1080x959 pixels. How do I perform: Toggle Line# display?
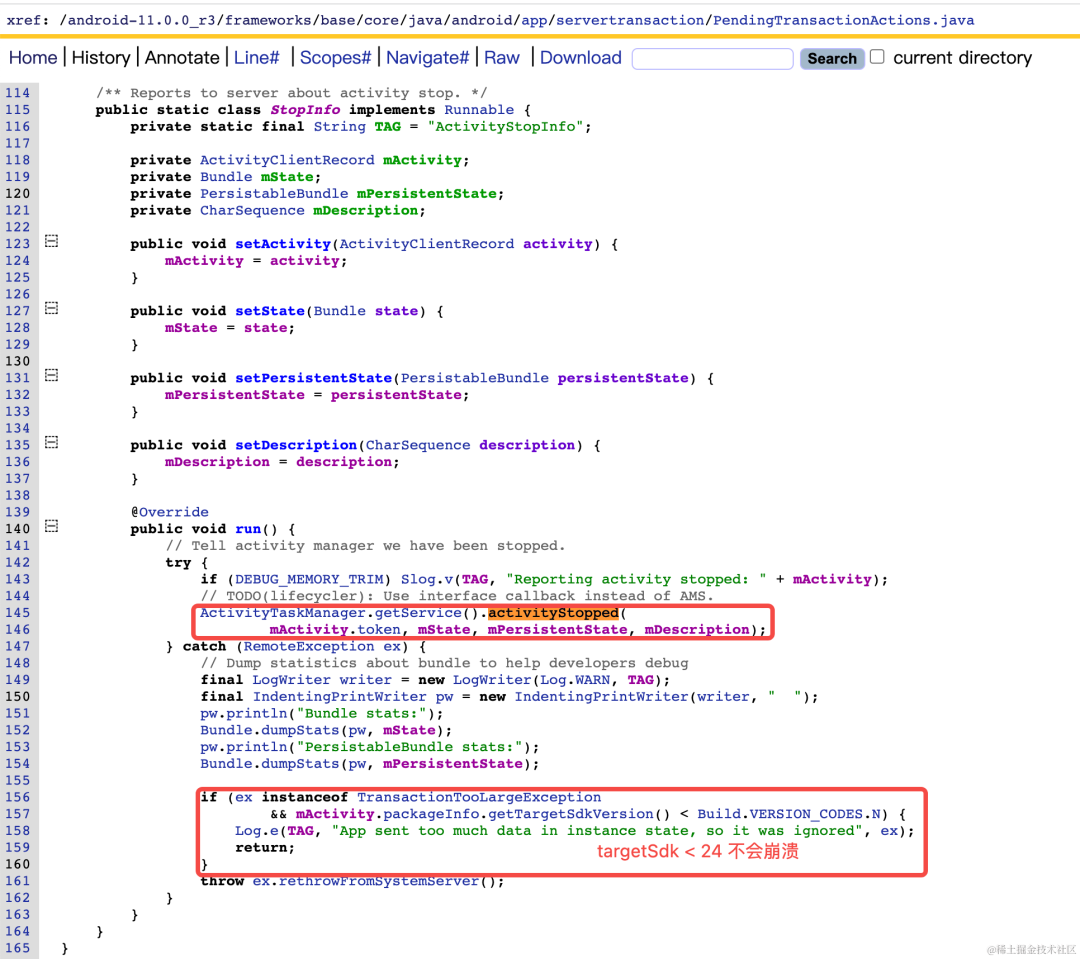click(257, 58)
